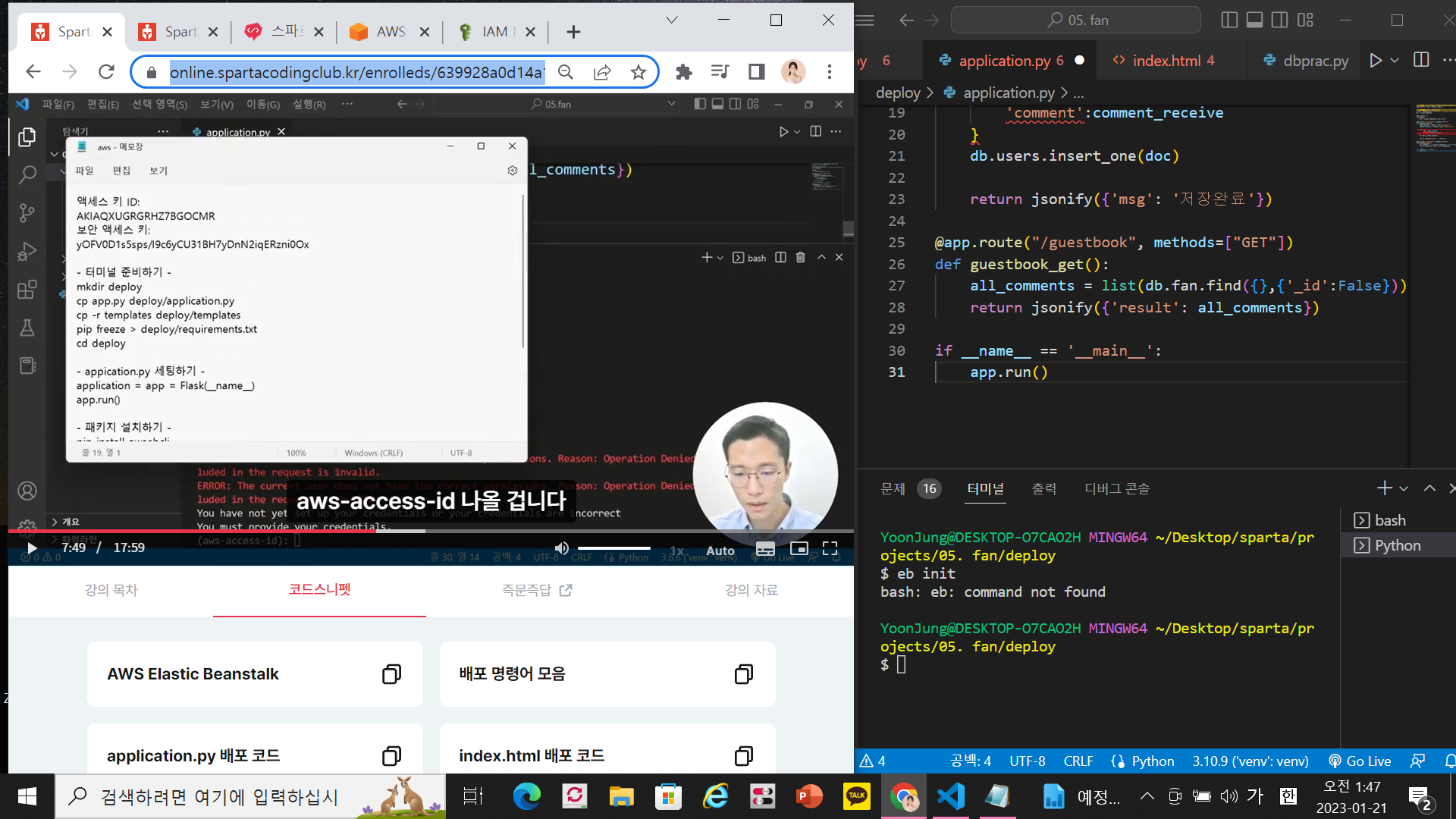Open the Windows Start menu
Viewport: 1456px width, 819px height.
pos(27,796)
